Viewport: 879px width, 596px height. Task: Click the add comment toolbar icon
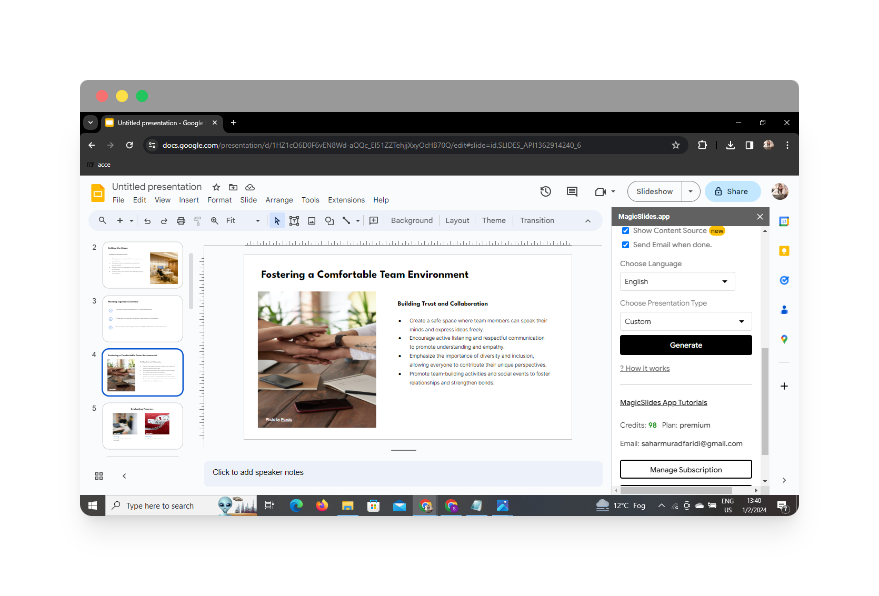tap(374, 221)
